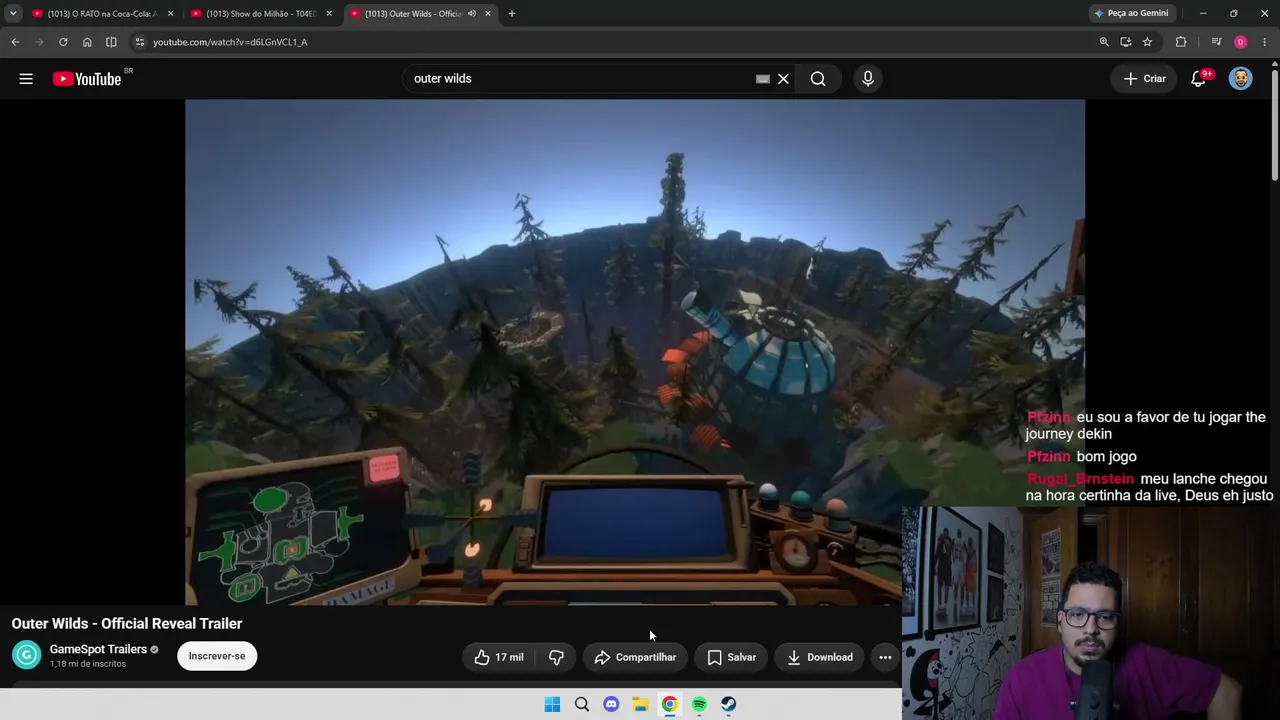
Task: Download the video
Action: pyautogui.click(x=819, y=657)
